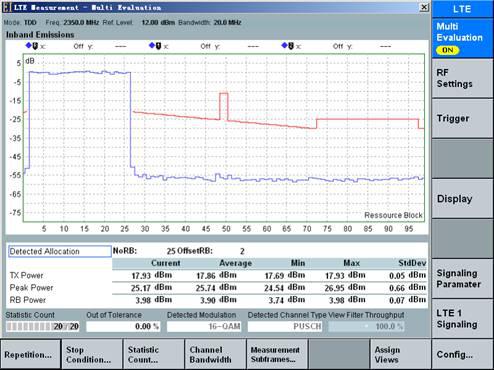494x370 pixels.
Task: Click the OffsetRB value 2
Action: pyautogui.click(x=242, y=251)
